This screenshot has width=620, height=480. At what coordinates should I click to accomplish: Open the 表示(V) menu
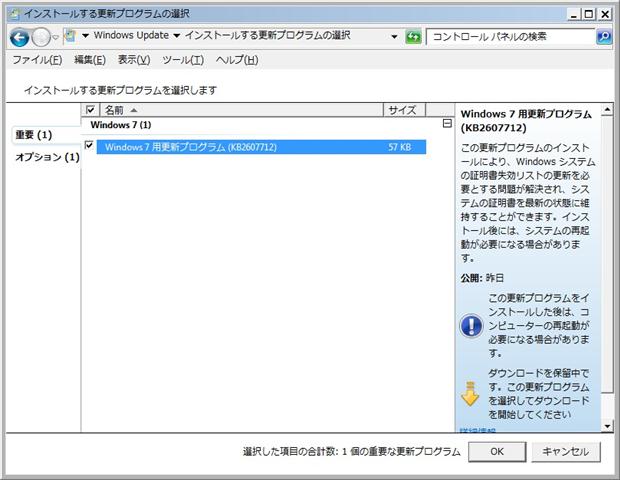click(134, 60)
